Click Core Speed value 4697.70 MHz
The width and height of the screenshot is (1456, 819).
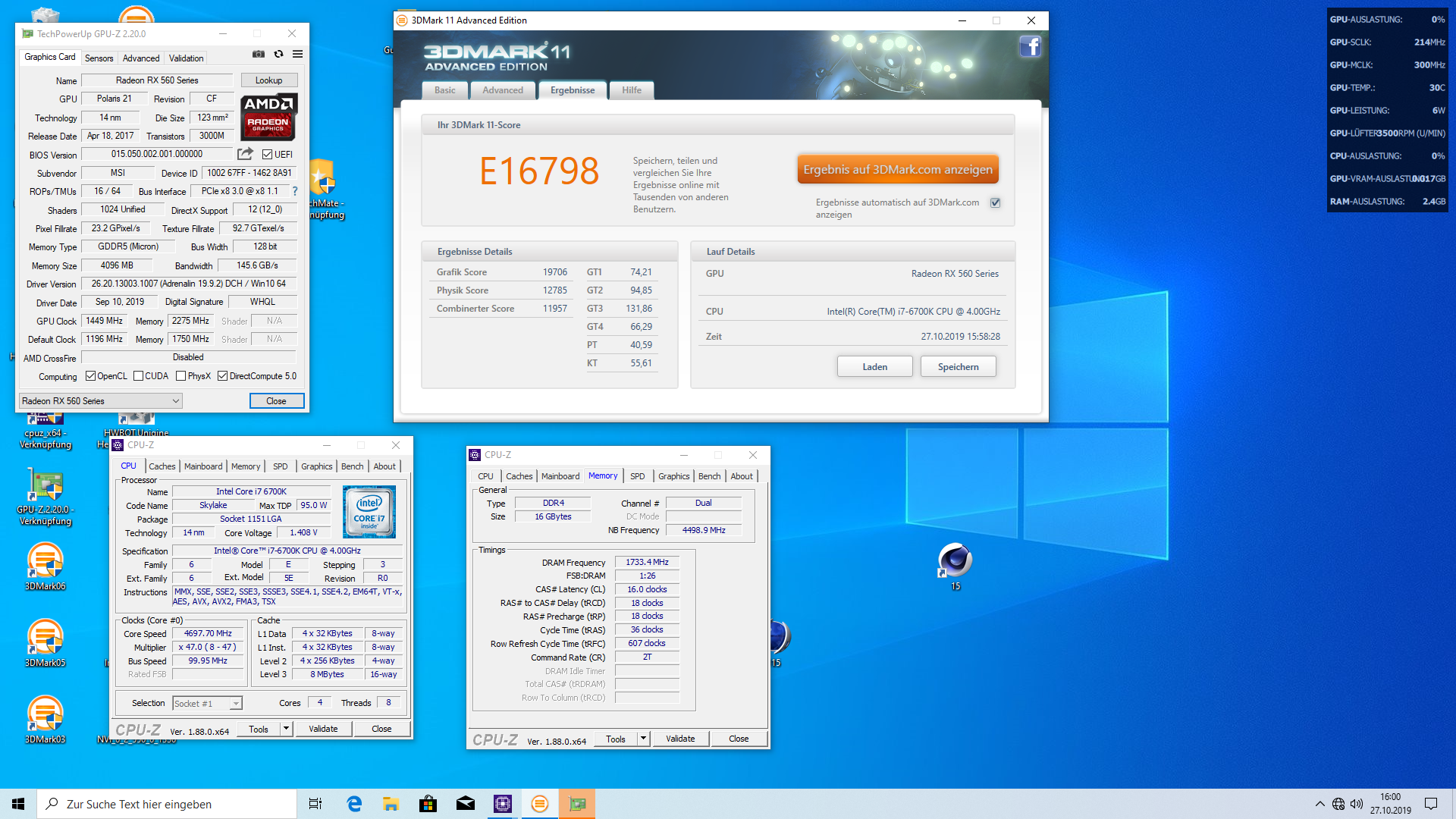tap(208, 633)
